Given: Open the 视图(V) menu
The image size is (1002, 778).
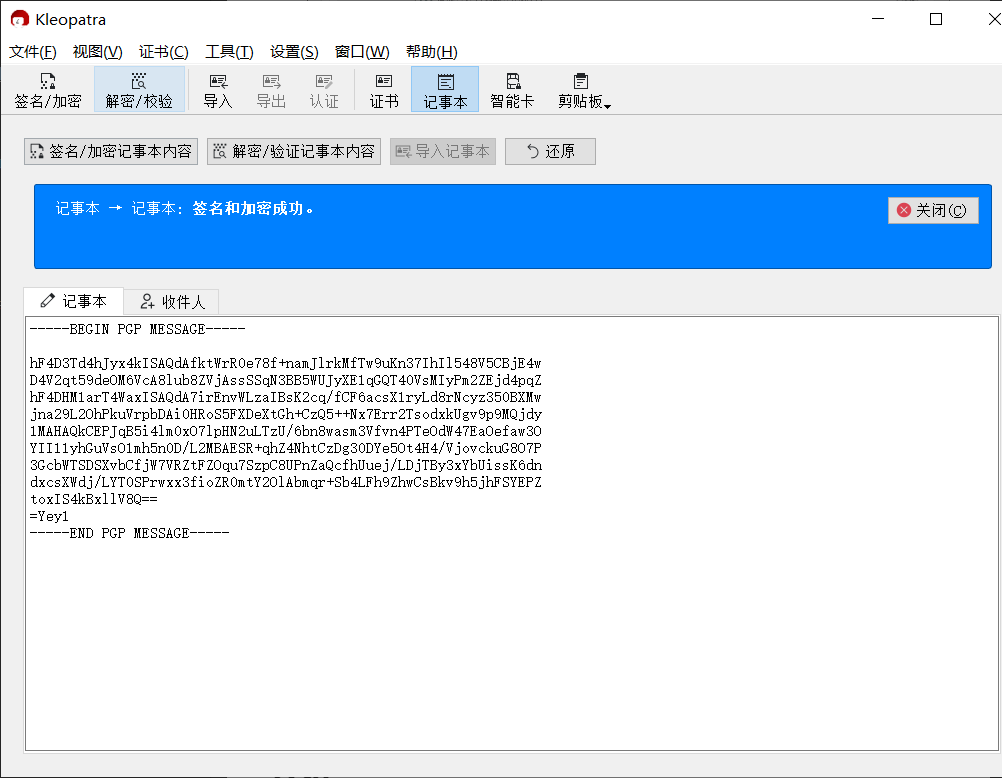Looking at the screenshot, I should click(97, 52).
